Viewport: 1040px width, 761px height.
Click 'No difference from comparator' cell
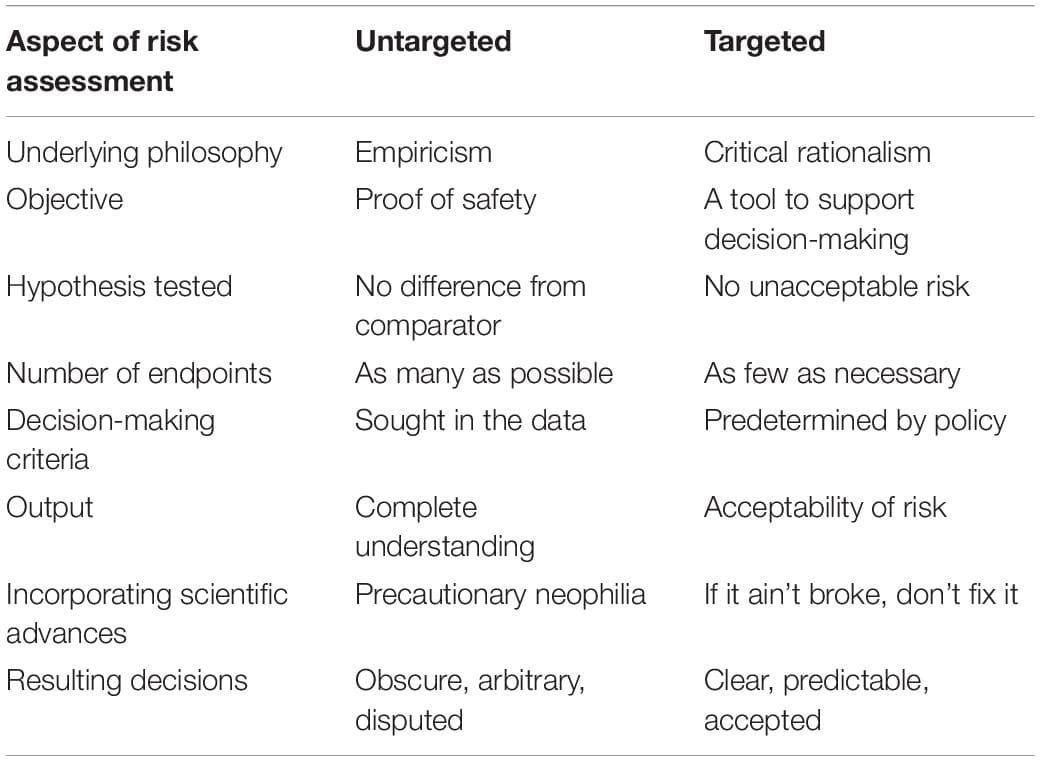(x=470, y=305)
